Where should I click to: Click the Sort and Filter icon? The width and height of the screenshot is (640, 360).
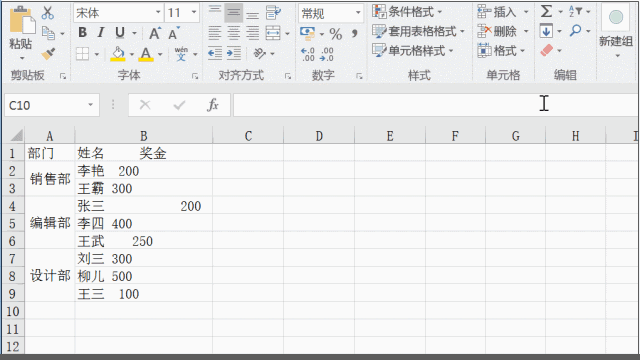(x=575, y=11)
